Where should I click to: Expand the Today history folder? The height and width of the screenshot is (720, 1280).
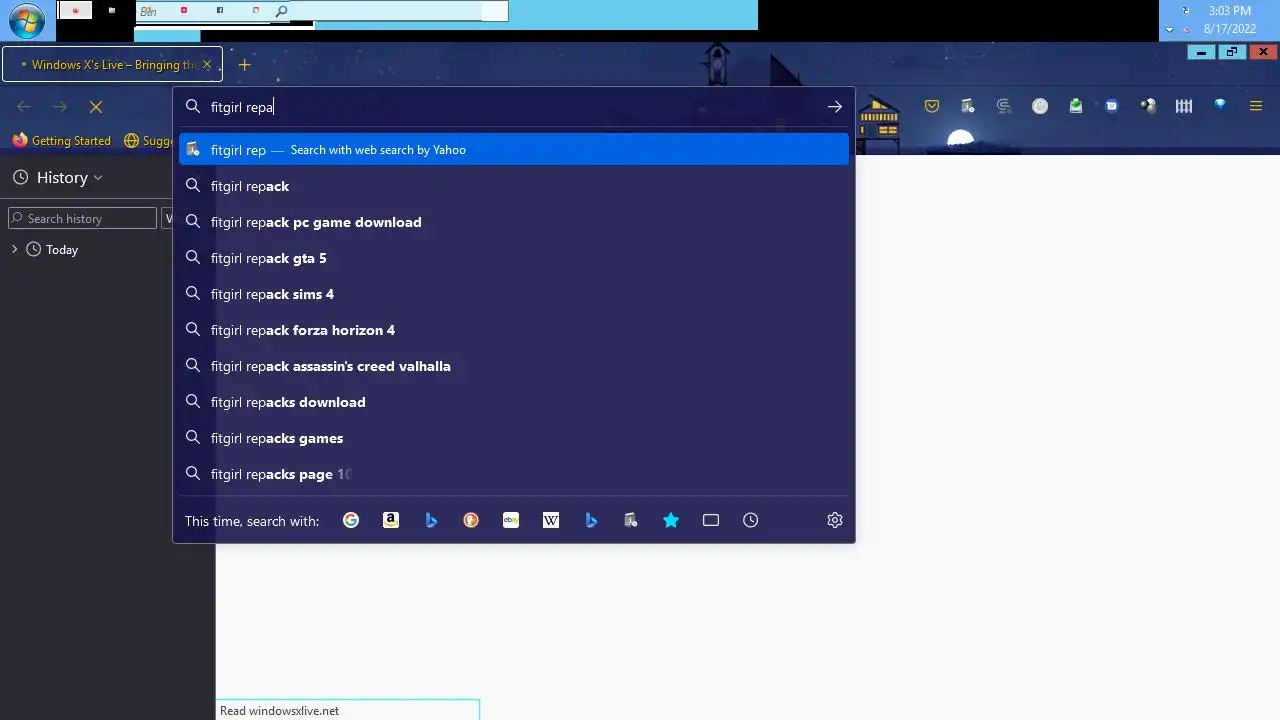pyautogui.click(x=14, y=249)
